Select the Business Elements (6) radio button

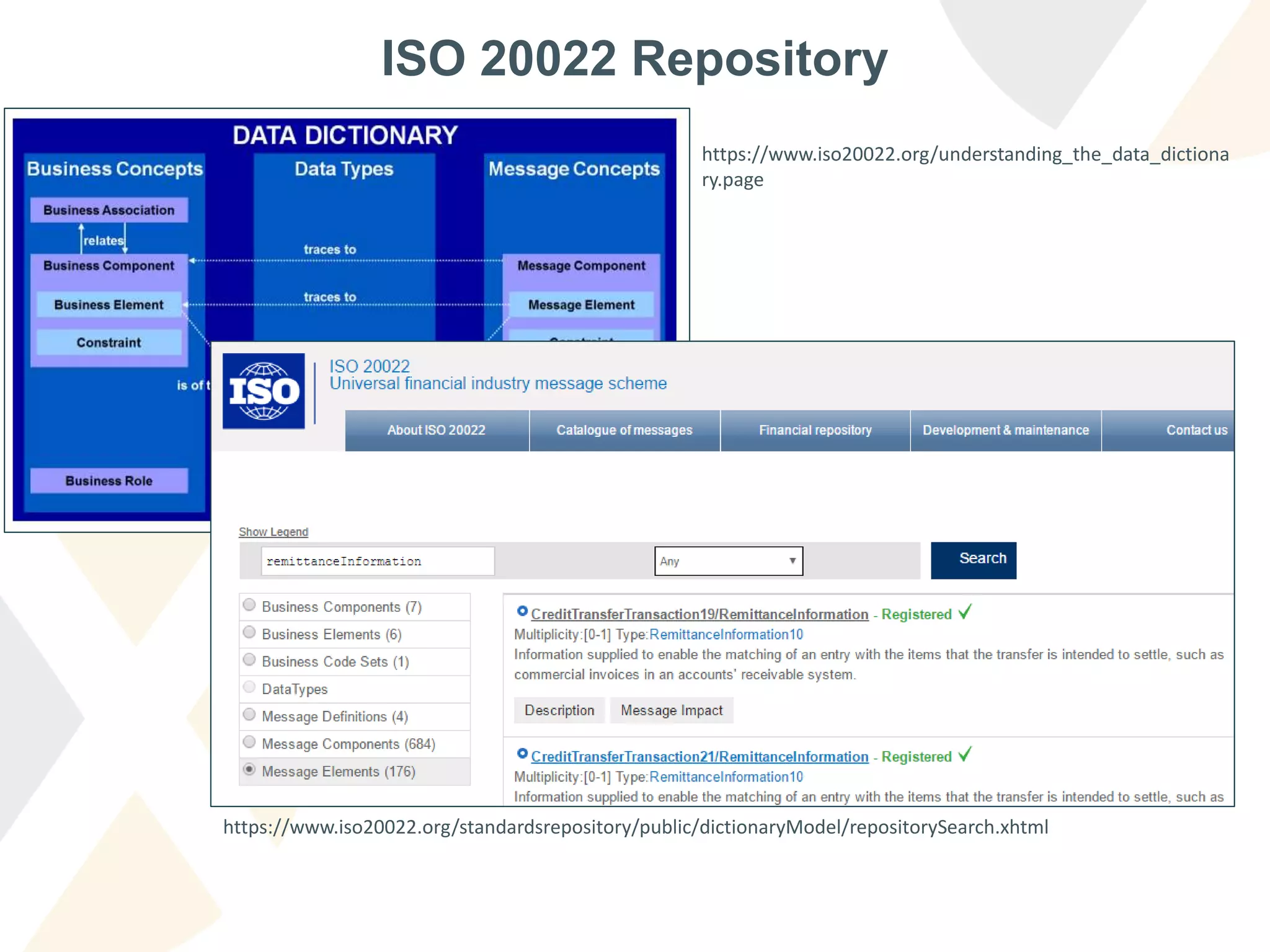pos(249,632)
